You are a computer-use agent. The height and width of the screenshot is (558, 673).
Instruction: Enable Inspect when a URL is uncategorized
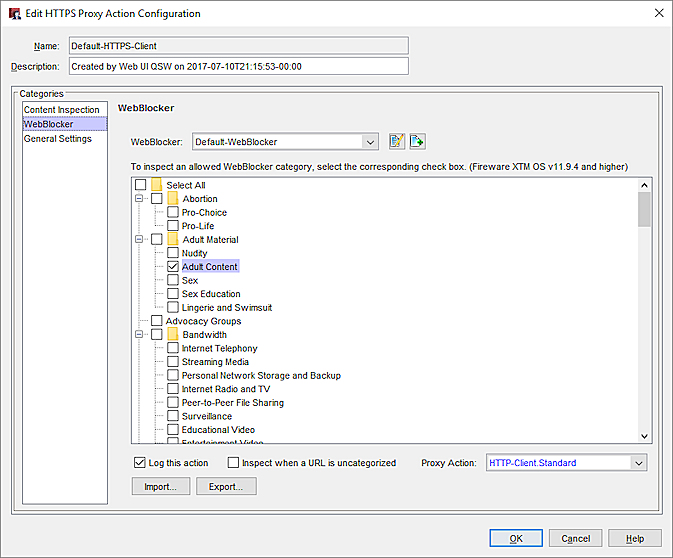(234, 463)
